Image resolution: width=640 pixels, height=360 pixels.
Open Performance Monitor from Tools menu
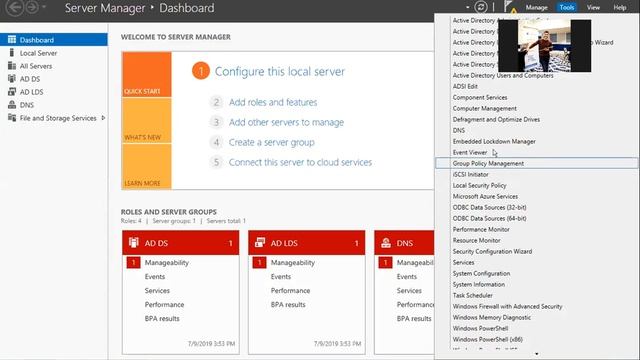481,229
